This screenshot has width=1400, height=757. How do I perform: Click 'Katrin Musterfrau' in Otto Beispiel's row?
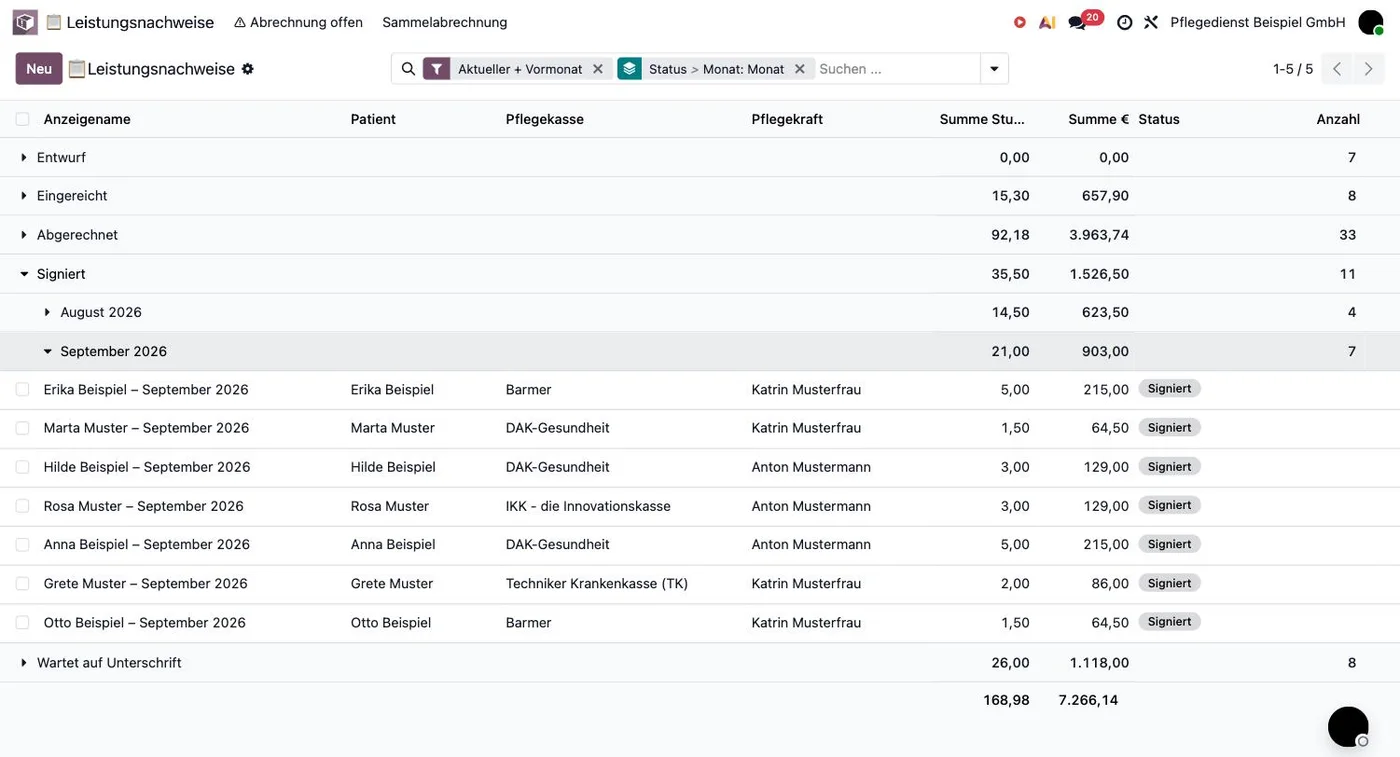click(x=806, y=623)
